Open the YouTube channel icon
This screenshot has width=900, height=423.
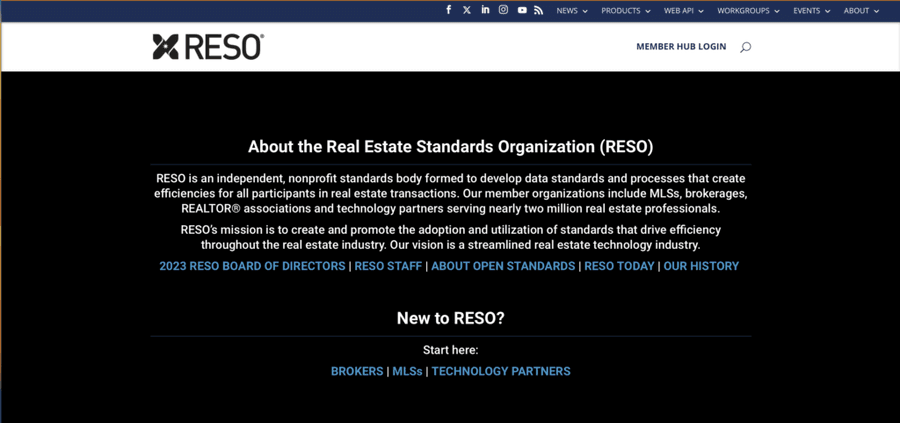coord(522,10)
